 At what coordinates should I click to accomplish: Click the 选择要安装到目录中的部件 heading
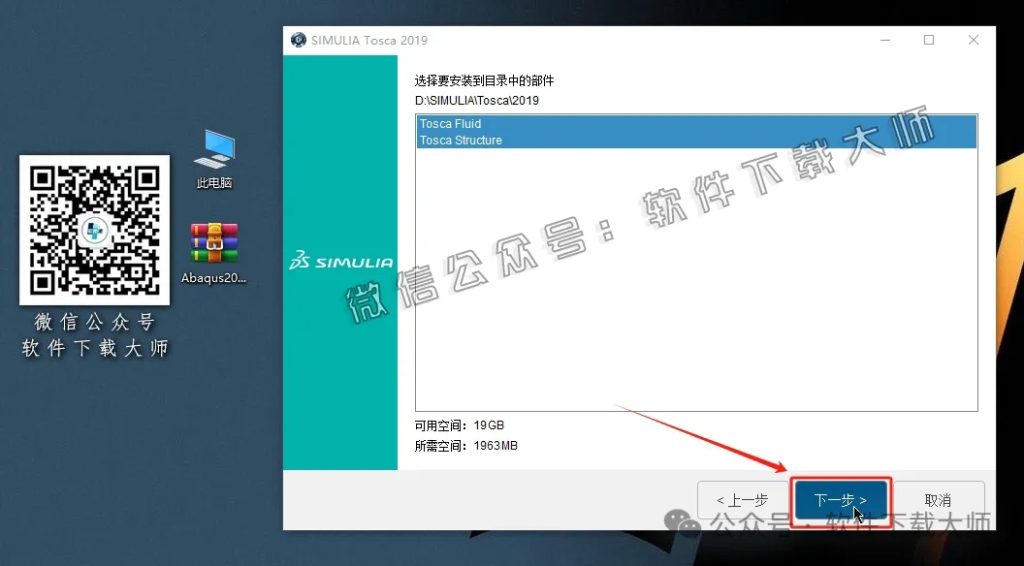484,81
